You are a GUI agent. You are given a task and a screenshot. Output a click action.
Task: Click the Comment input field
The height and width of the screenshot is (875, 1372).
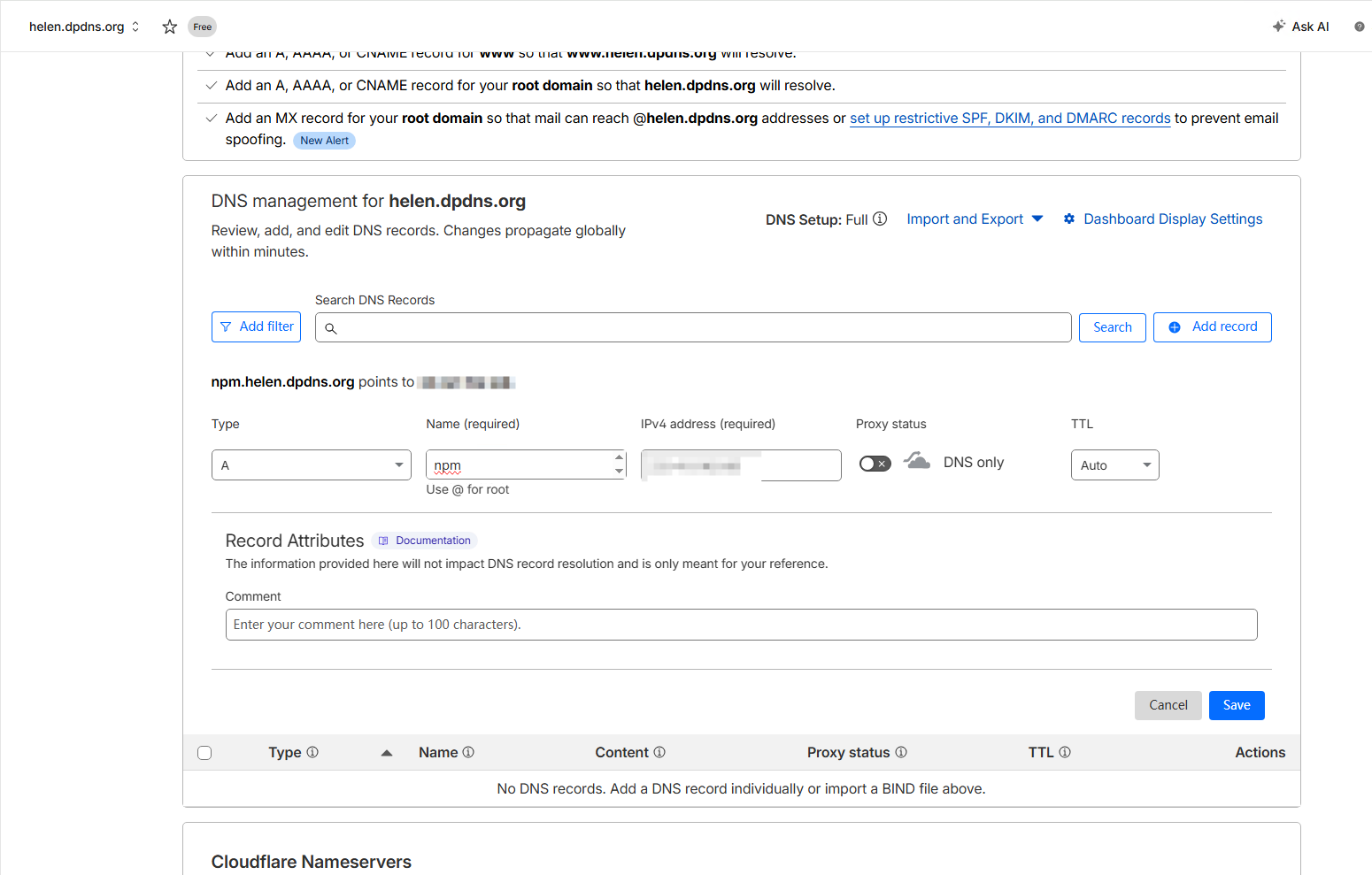pos(741,625)
